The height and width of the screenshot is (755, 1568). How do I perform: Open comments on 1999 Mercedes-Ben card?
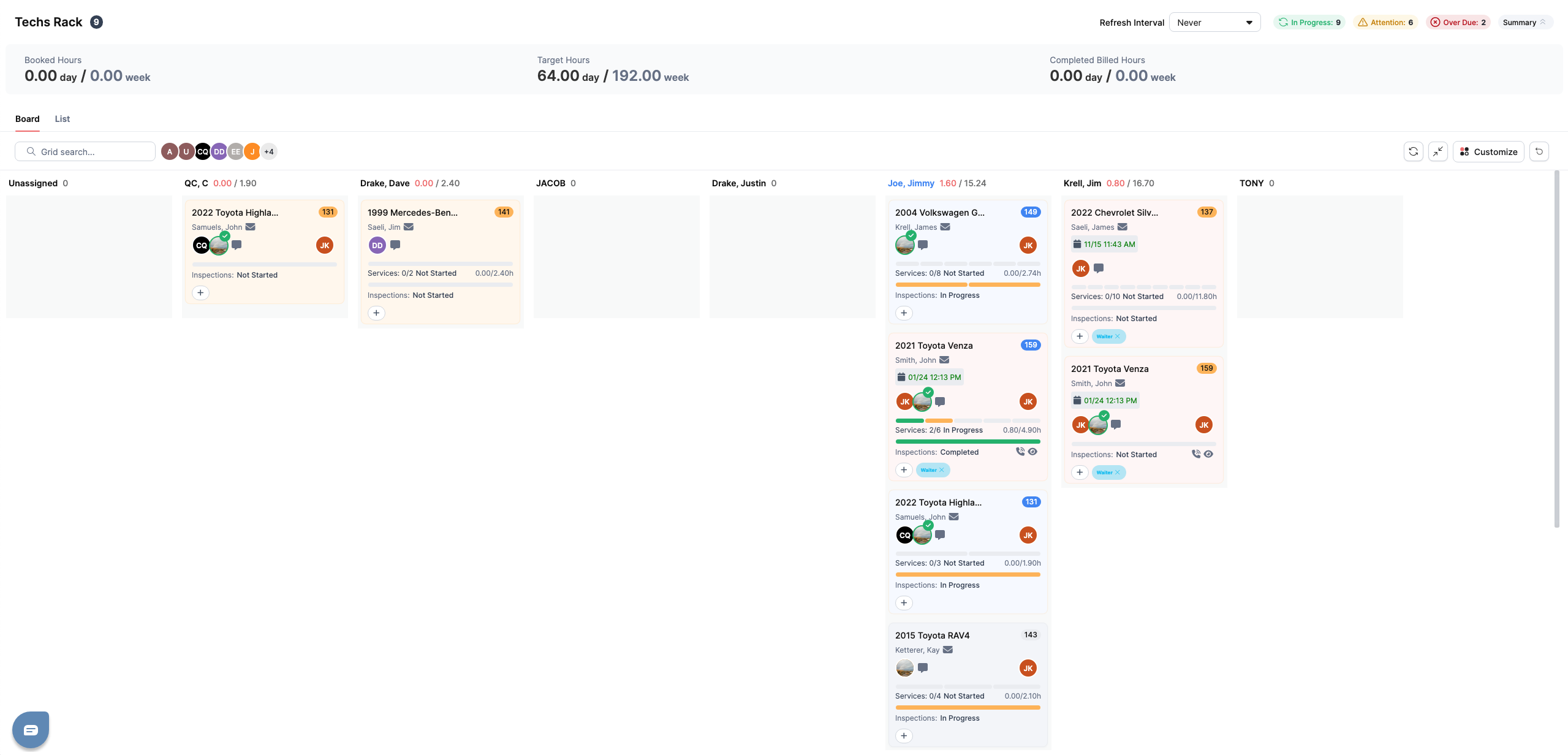click(x=395, y=245)
